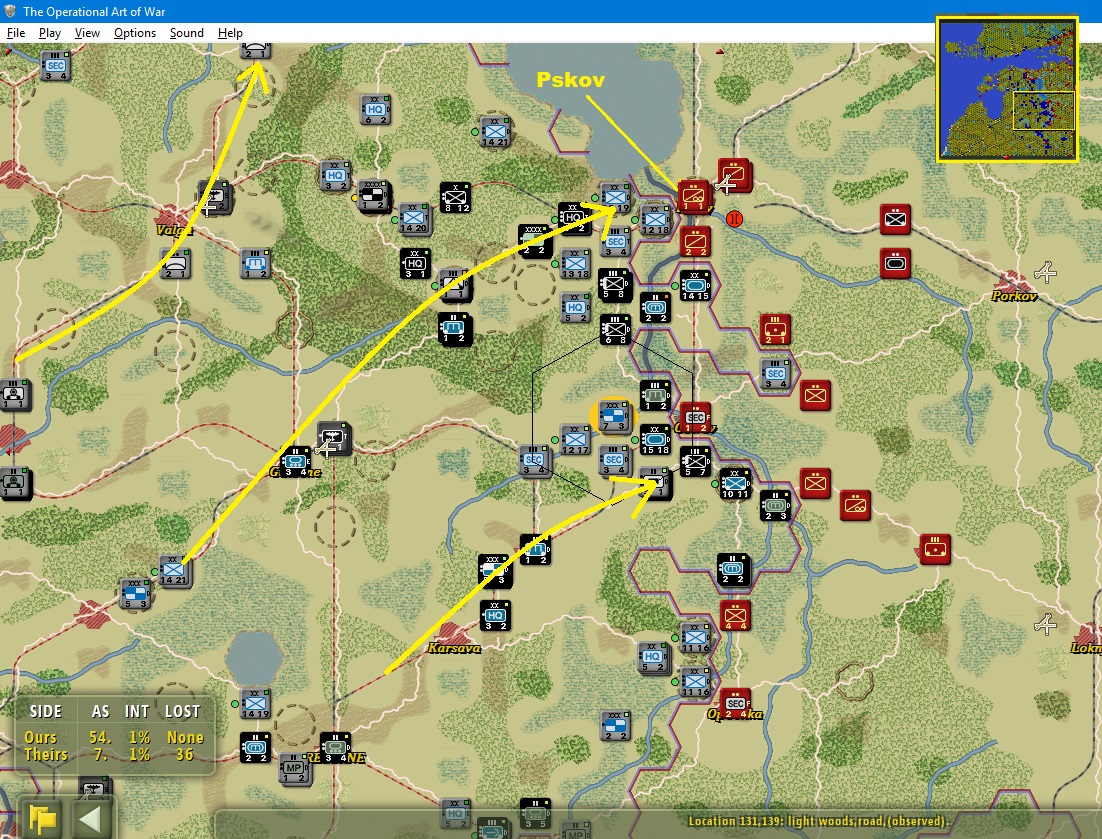Select the red Soviet infantry unit rated 4-4

click(735, 616)
